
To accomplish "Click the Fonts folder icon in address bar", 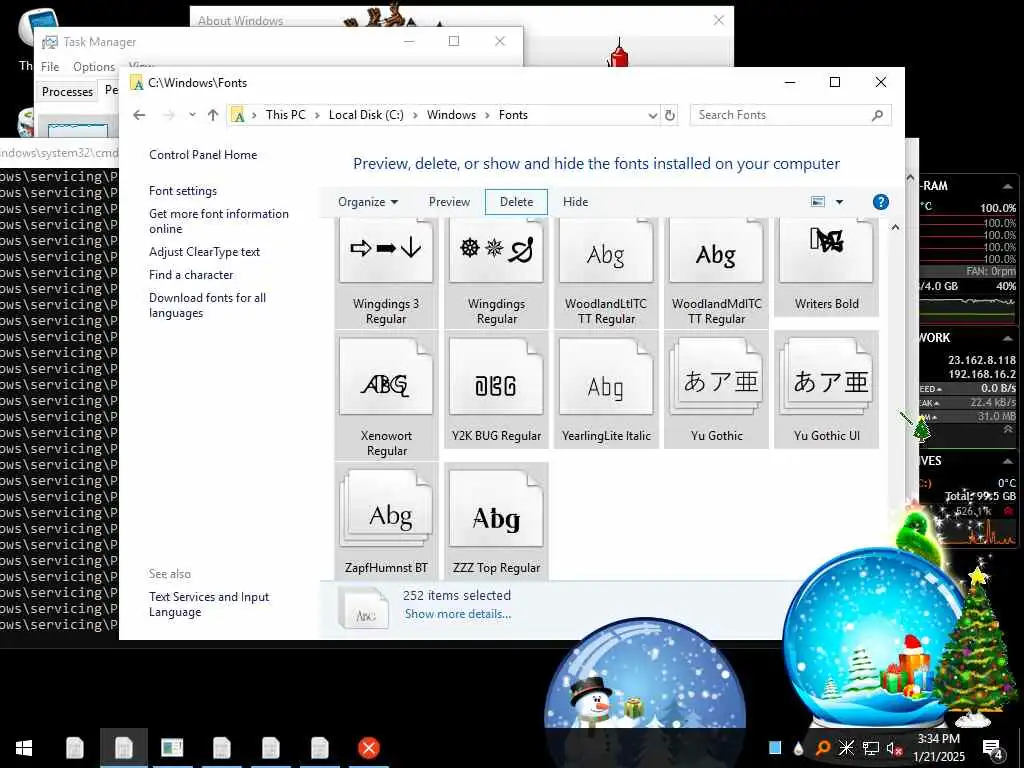I will click(238, 115).
